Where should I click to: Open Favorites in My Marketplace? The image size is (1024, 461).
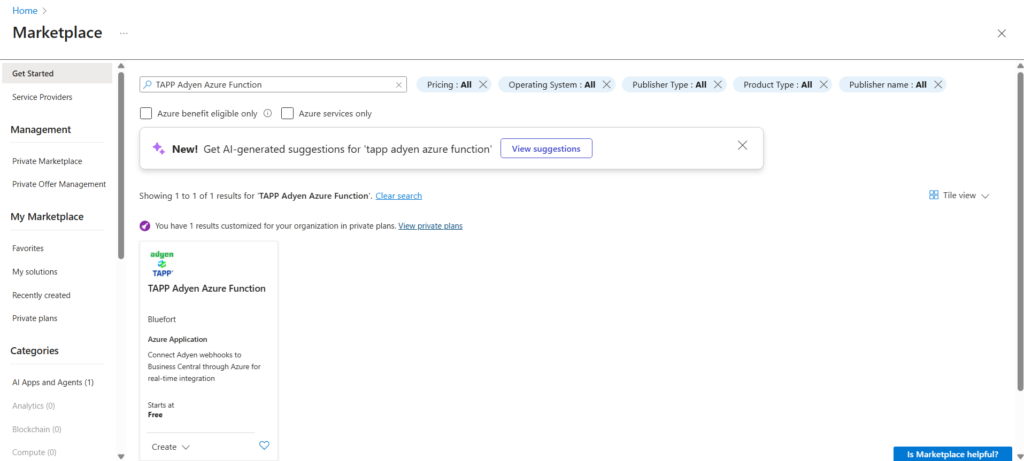click(28, 248)
